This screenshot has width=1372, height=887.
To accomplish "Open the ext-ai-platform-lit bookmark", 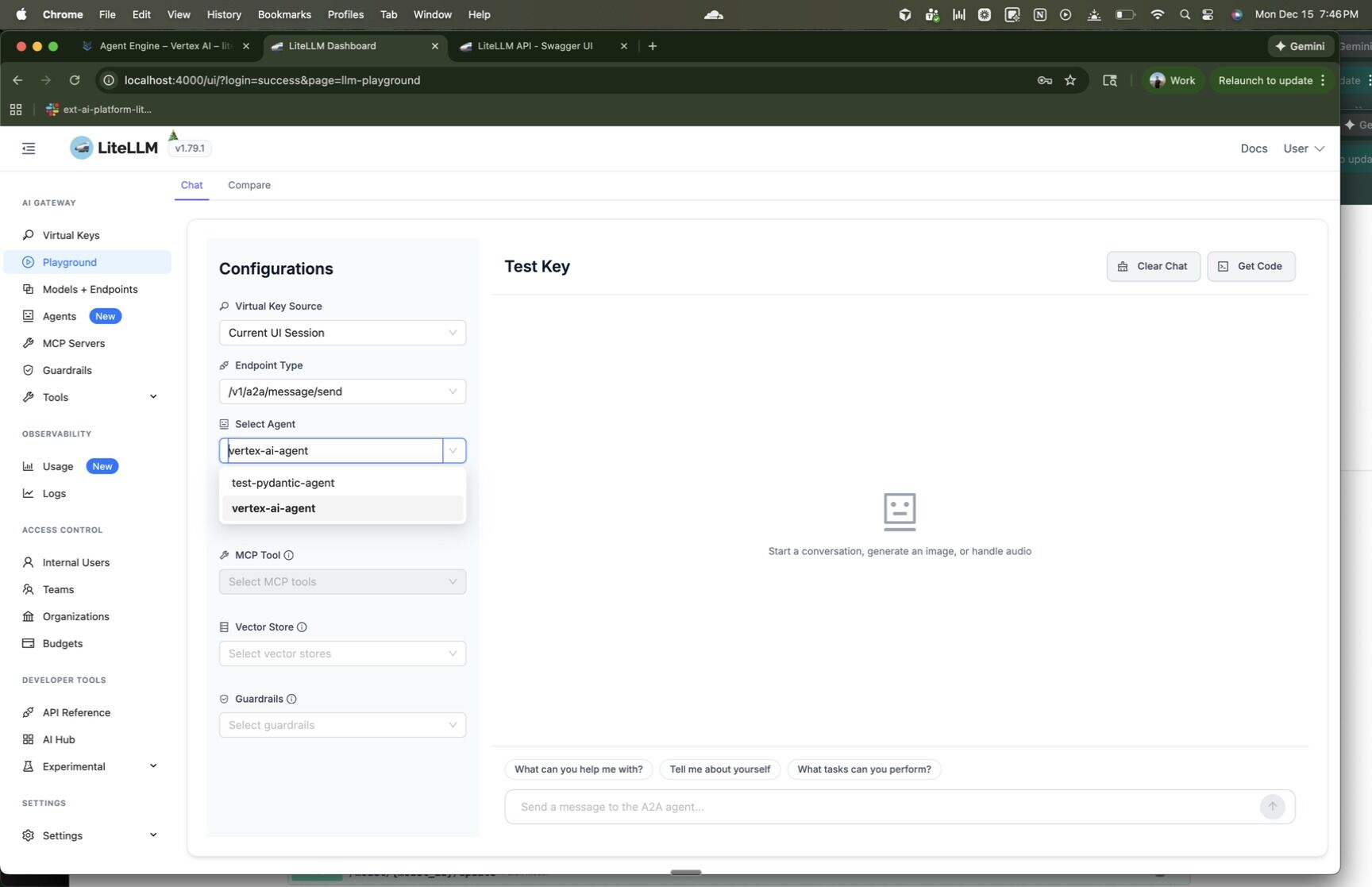I will pyautogui.click(x=99, y=110).
